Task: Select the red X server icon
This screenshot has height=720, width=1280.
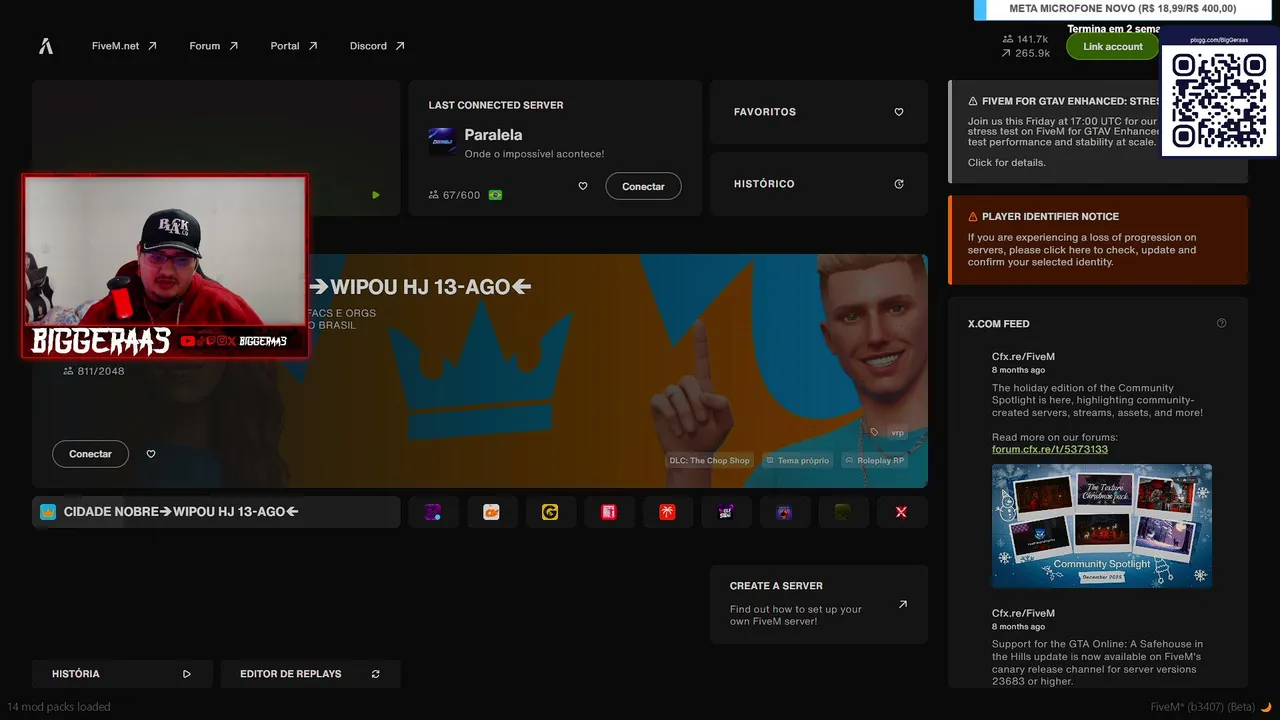Action: [x=901, y=512]
